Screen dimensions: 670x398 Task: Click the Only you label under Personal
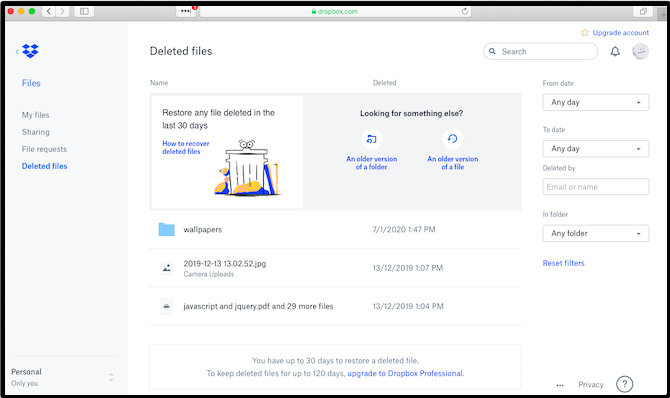[24, 383]
